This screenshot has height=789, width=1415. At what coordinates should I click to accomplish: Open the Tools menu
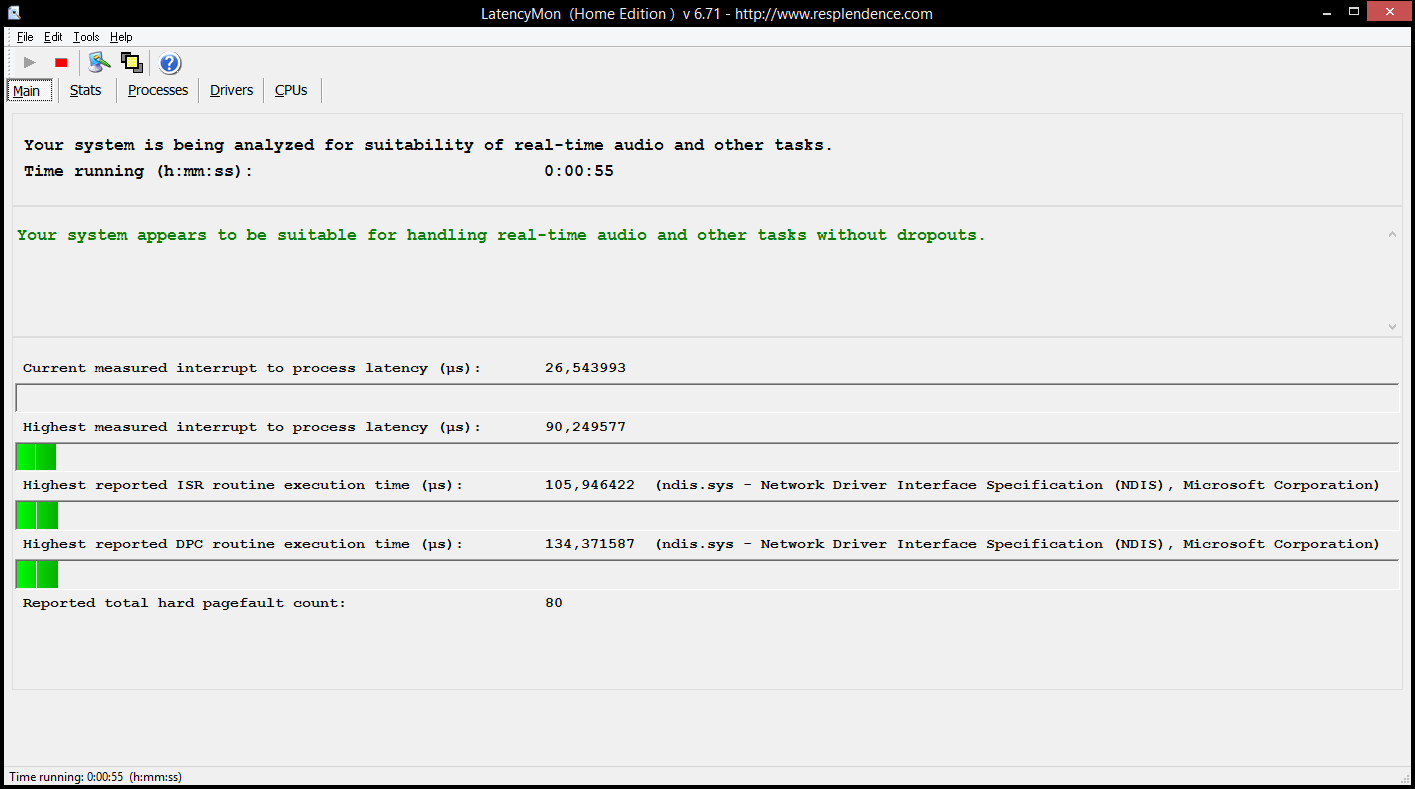pos(86,37)
